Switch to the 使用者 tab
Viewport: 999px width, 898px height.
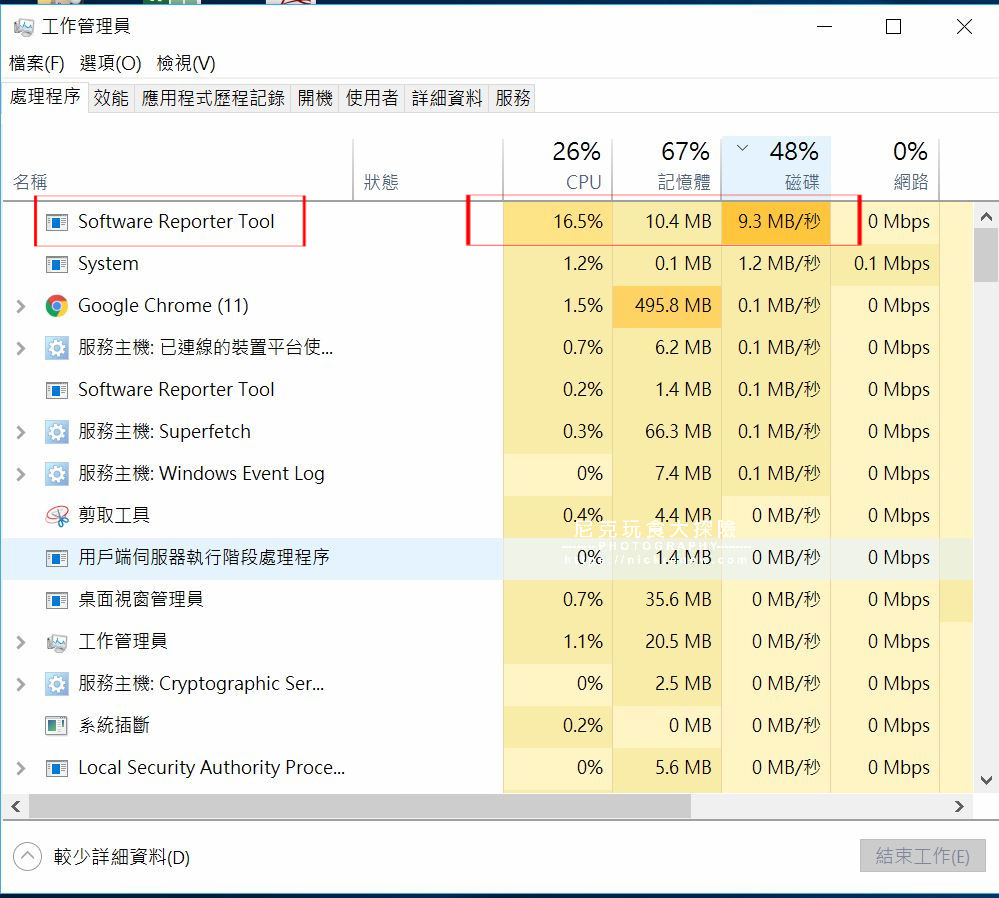[x=372, y=98]
